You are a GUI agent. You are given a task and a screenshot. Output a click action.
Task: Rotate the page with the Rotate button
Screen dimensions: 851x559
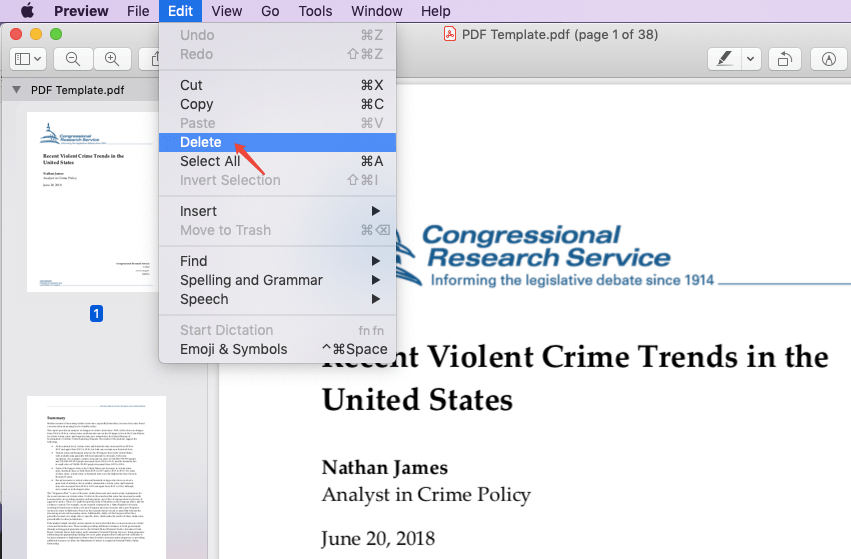[785, 59]
